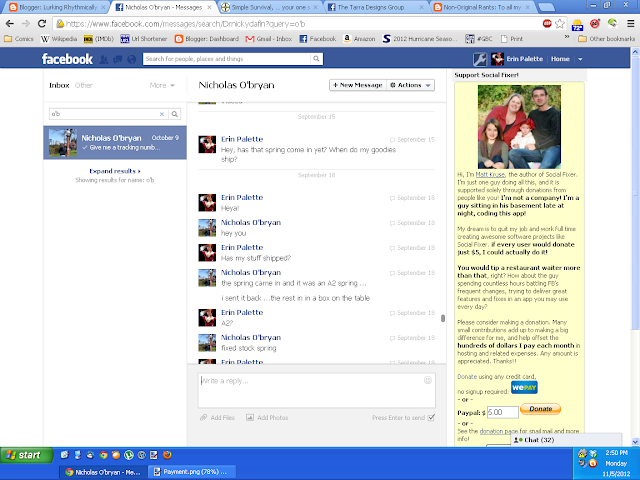This screenshot has height=480, width=640.
Task: Click the New Message button
Action: tap(358, 85)
